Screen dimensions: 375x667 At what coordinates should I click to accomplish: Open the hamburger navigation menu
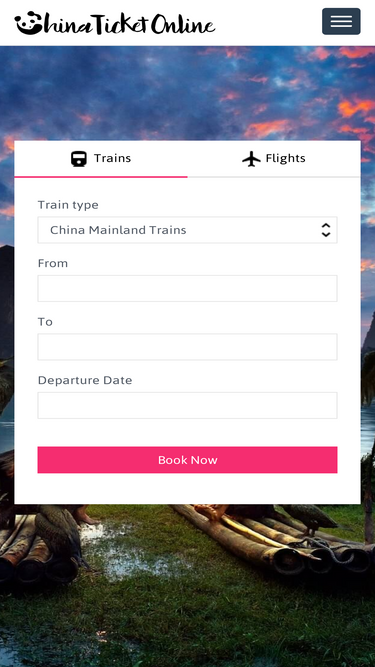(341, 21)
